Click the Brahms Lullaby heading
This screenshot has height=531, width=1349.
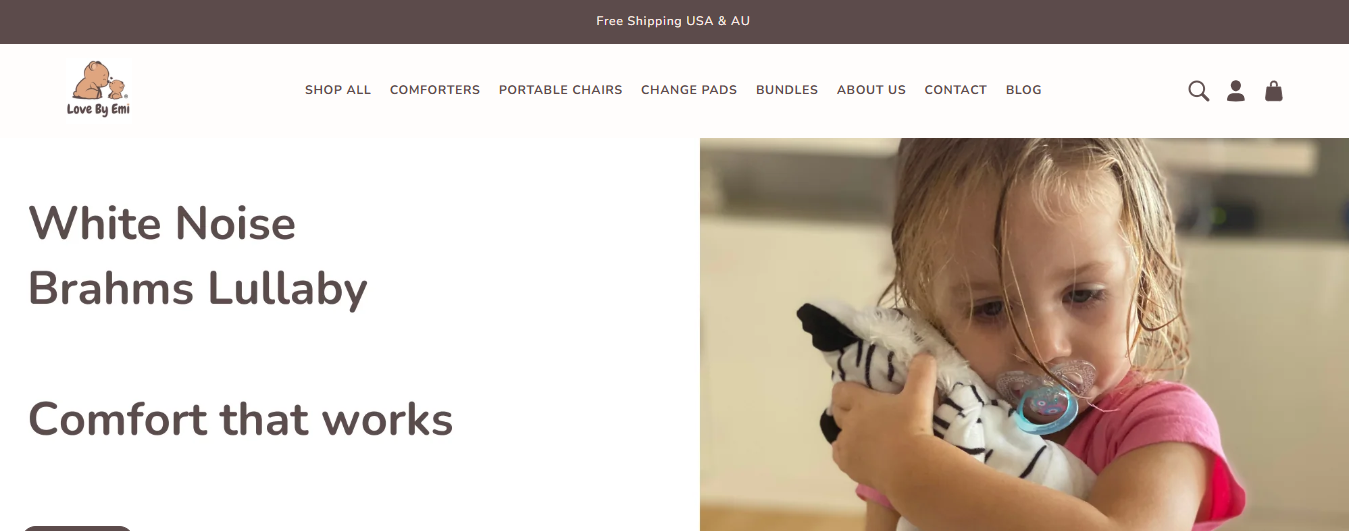point(198,288)
